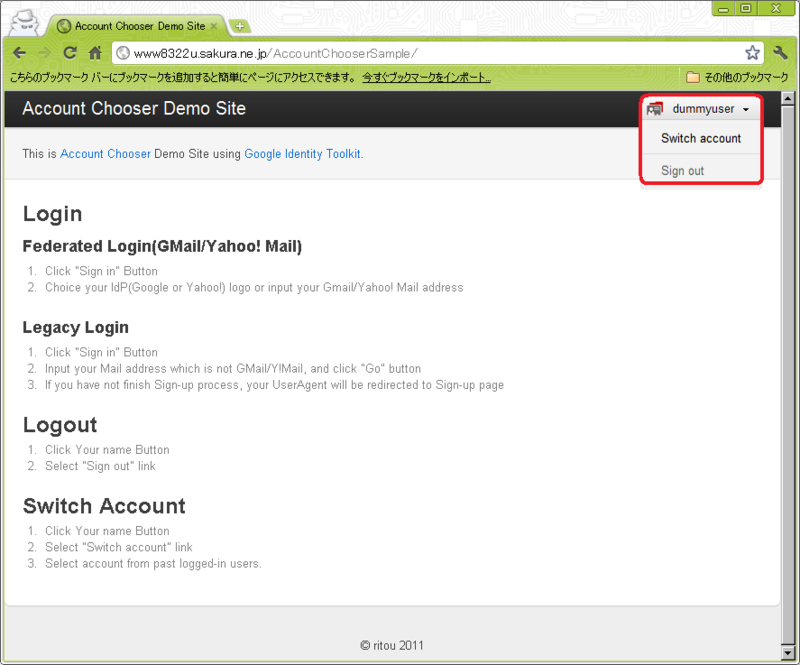Click the "Login" heading
This screenshot has width=800, height=665.
click(52, 214)
